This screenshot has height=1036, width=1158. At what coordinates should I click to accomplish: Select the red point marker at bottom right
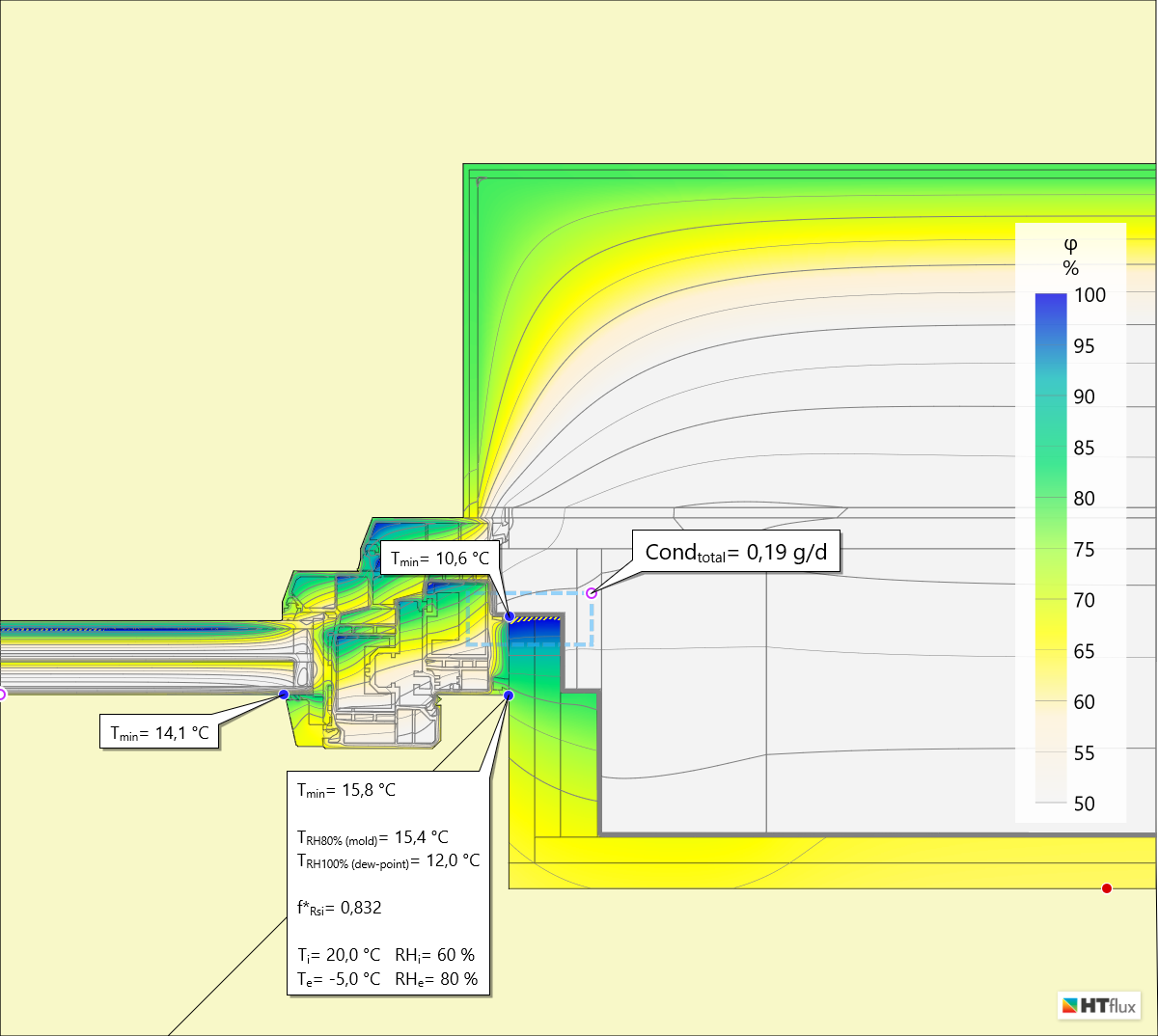(1107, 888)
